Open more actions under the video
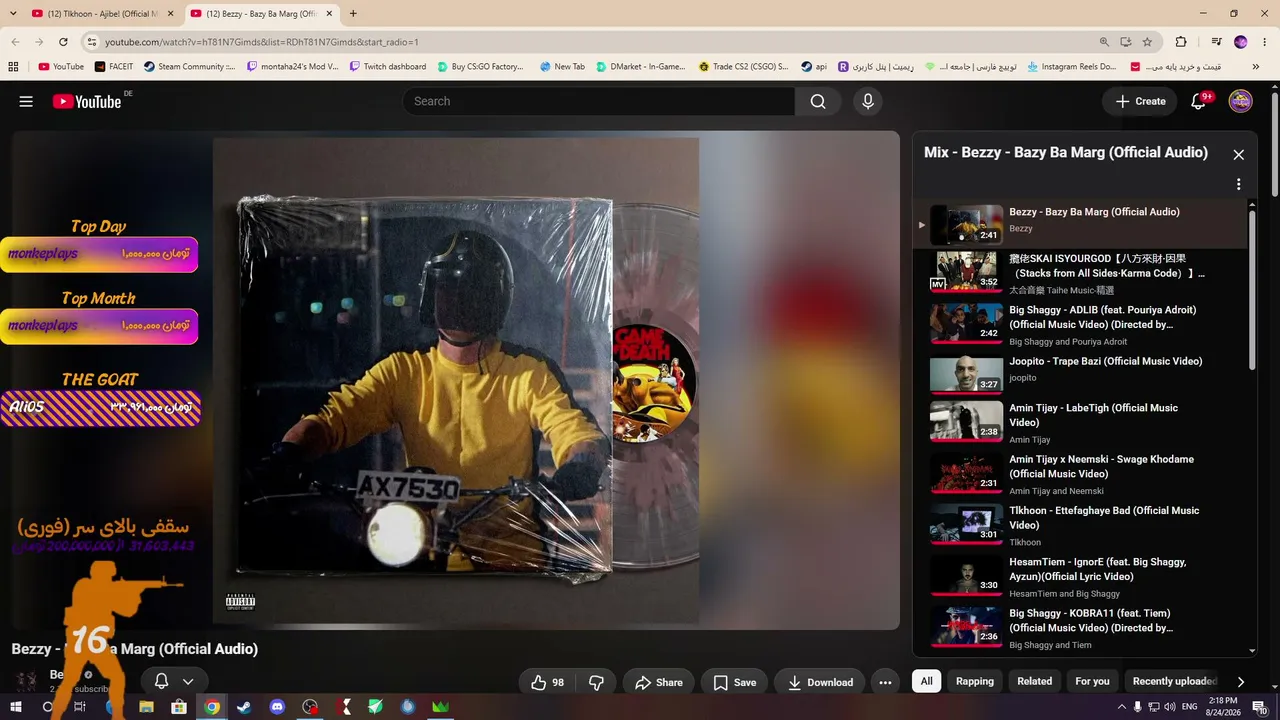 885,682
